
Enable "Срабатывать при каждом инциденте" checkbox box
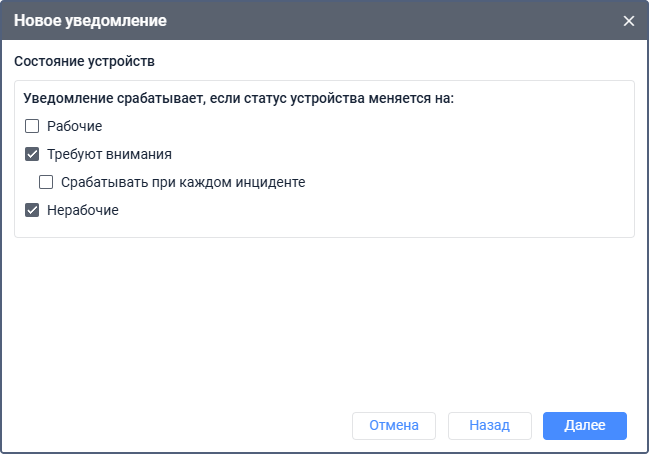46,183
